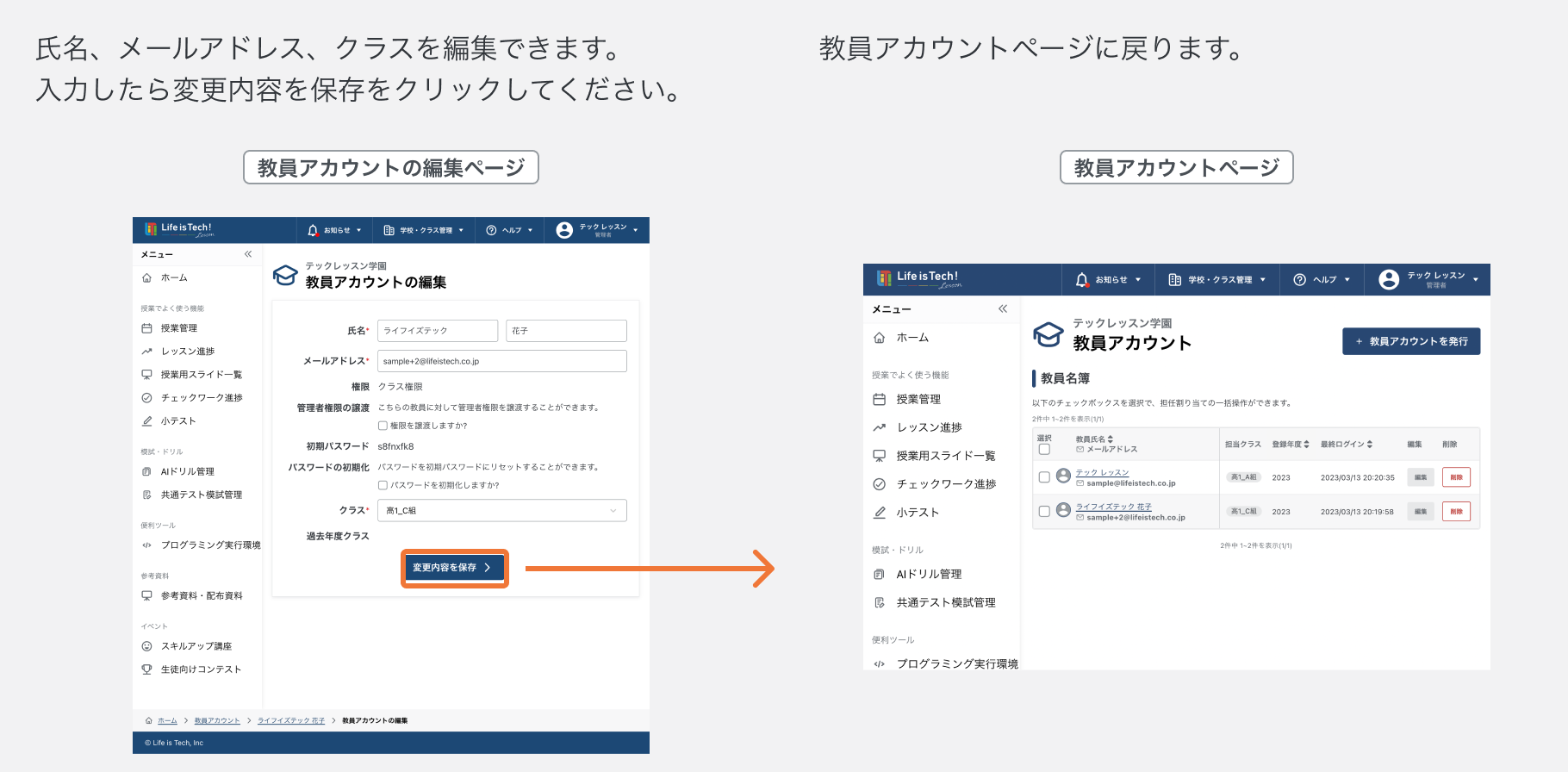Follow the ホーム breadcrumb link
This screenshot has height=772, width=1568.
coord(167,720)
